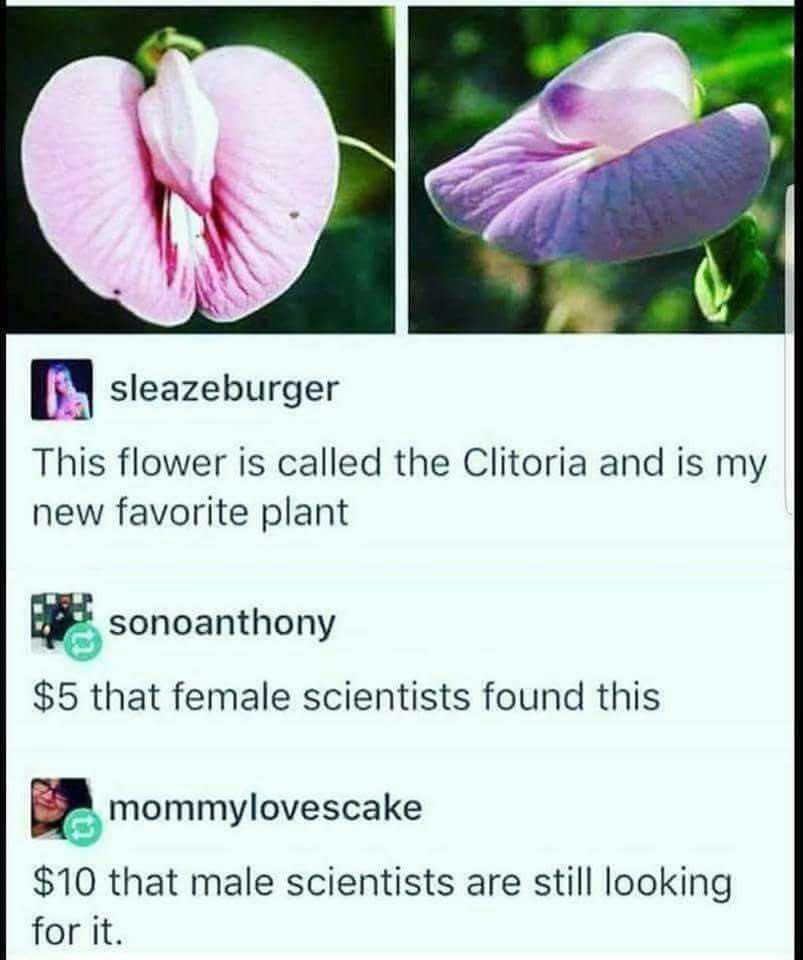
Task: Click the words "for it." in last comment
Action: (x=73, y=931)
